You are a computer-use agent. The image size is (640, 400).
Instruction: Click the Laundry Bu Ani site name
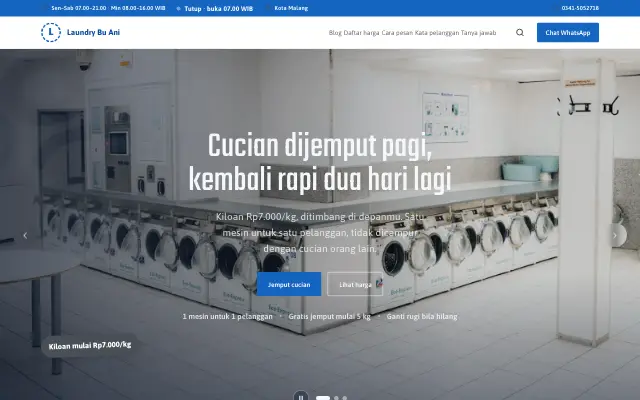point(93,32)
